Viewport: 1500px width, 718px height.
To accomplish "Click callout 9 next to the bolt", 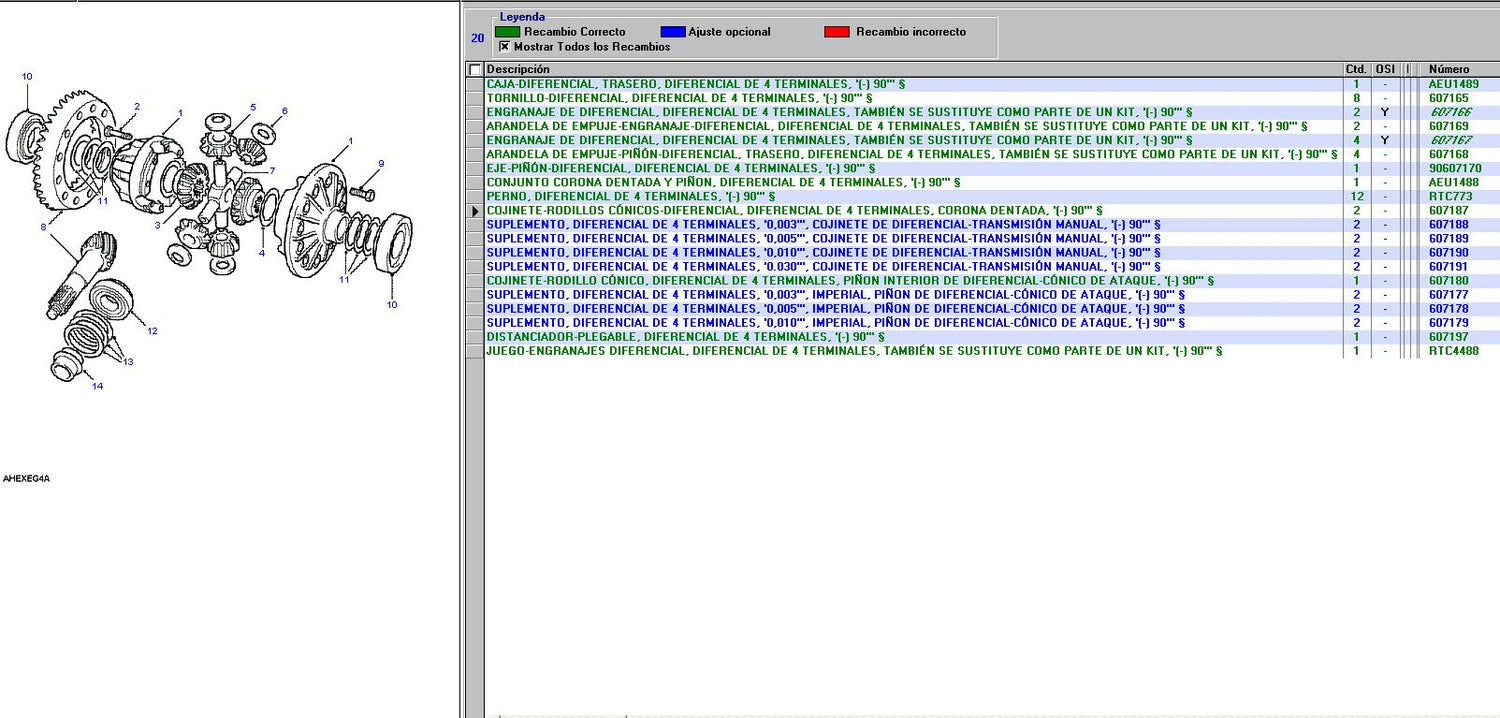I will (x=380, y=164).
